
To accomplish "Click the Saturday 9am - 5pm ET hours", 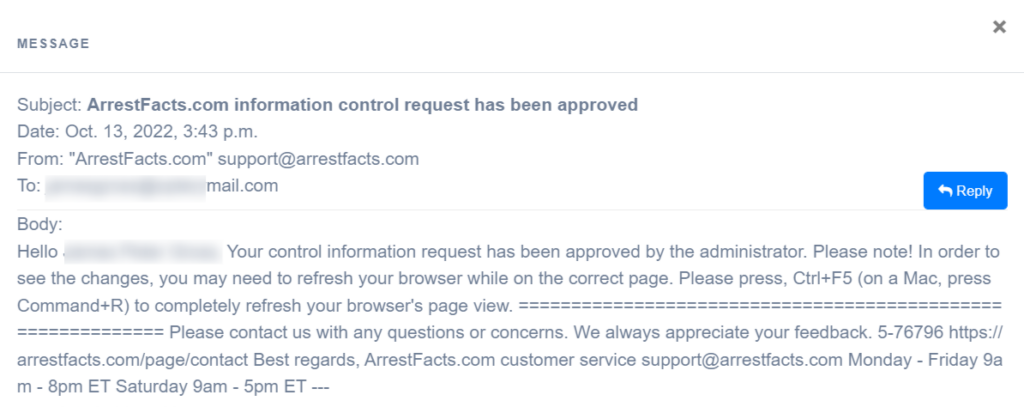I will coord(210,387).
